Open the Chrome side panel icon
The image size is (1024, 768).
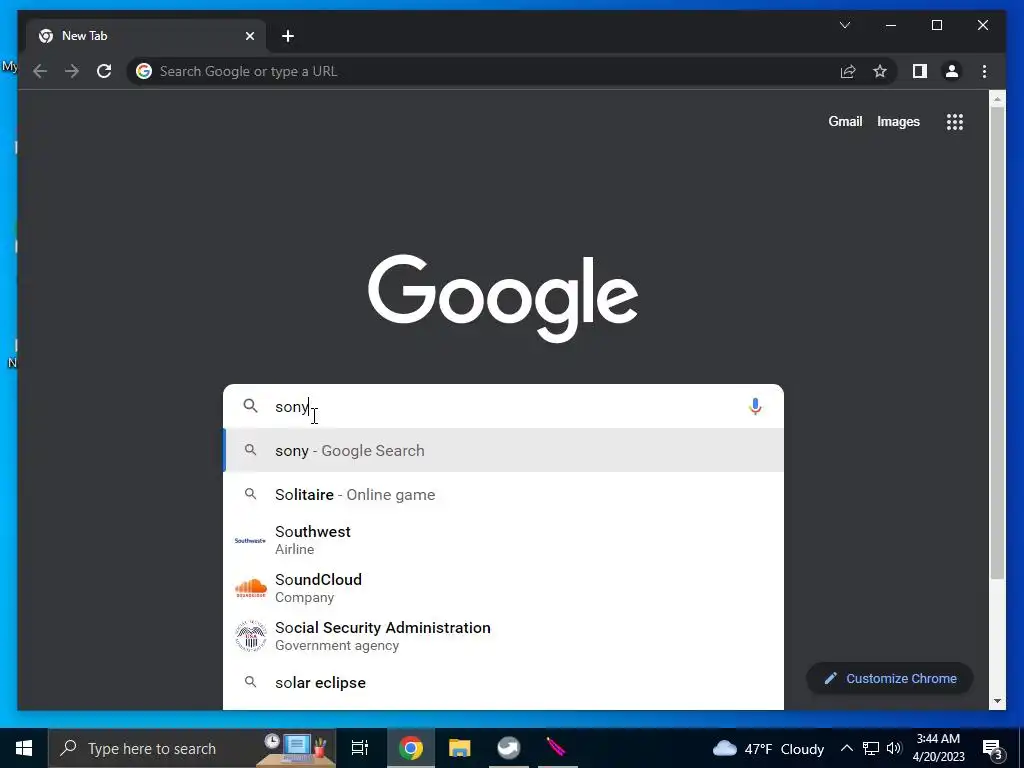(920, 71)
